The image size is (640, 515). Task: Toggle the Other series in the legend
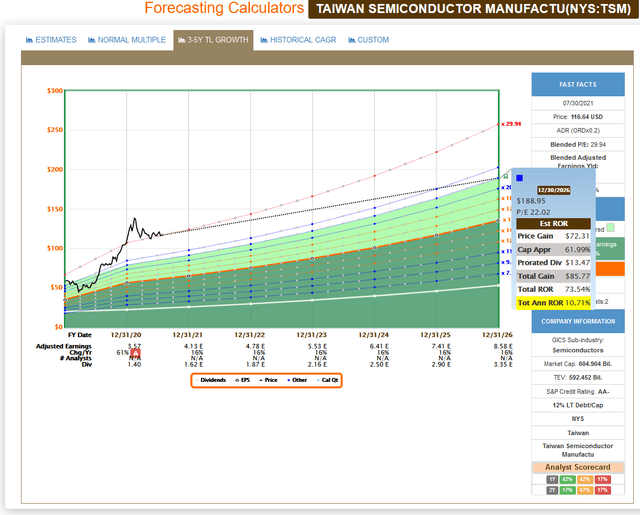[x=297, y=380]
